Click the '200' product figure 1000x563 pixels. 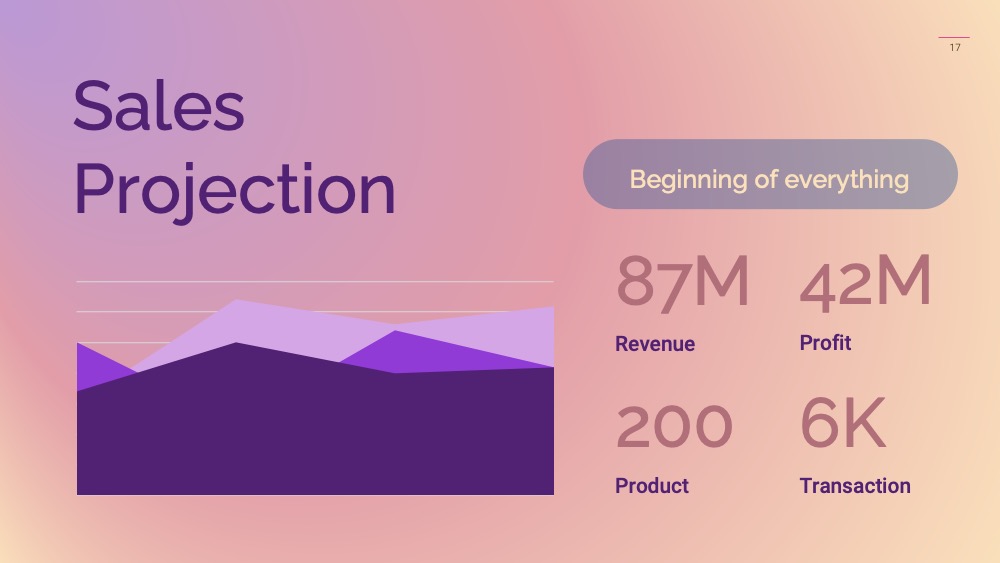tap(674, 426)
